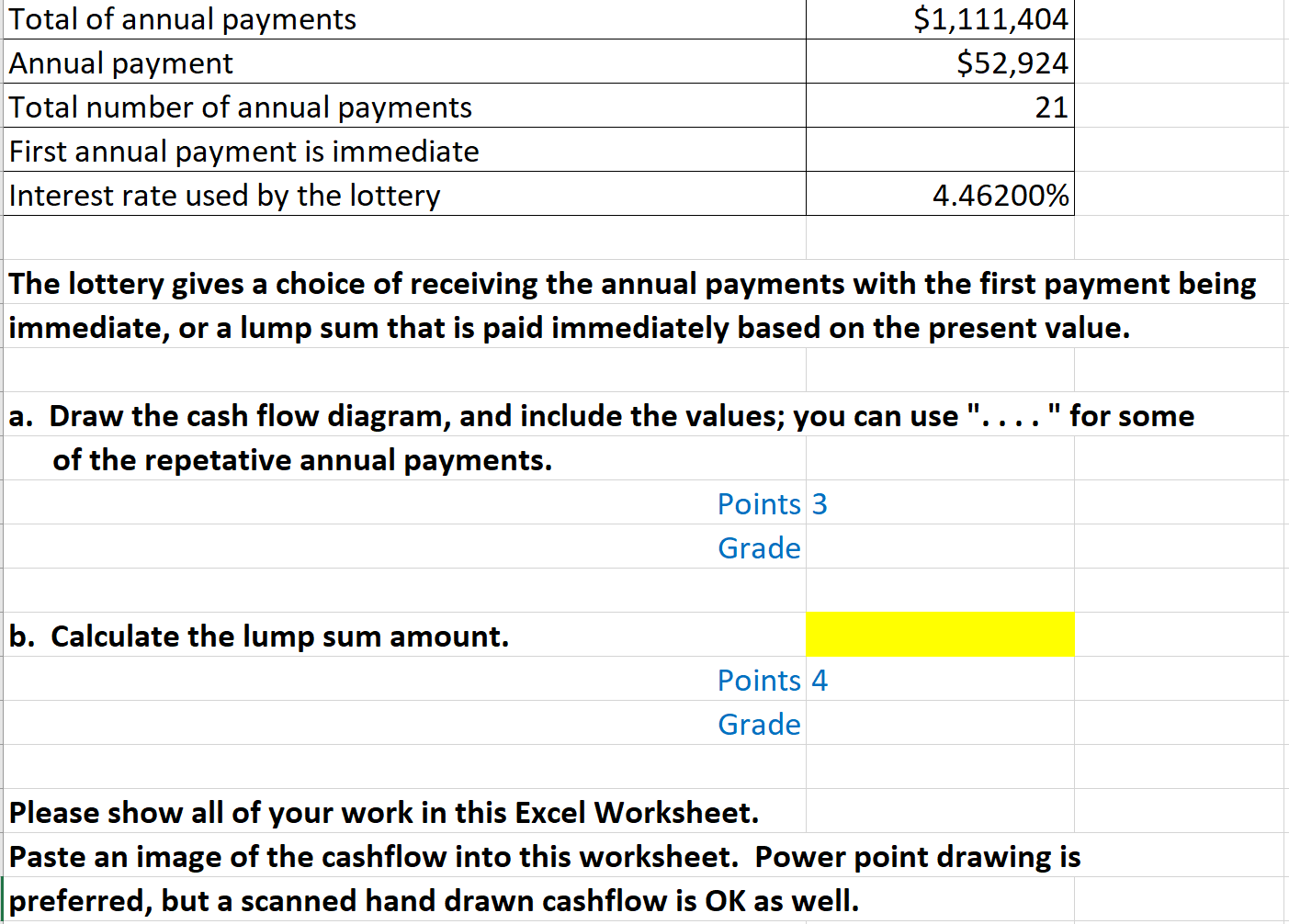
Task: Click the 'Grade' label under part b
Action: pyautogui.click(x=759, y=724)
